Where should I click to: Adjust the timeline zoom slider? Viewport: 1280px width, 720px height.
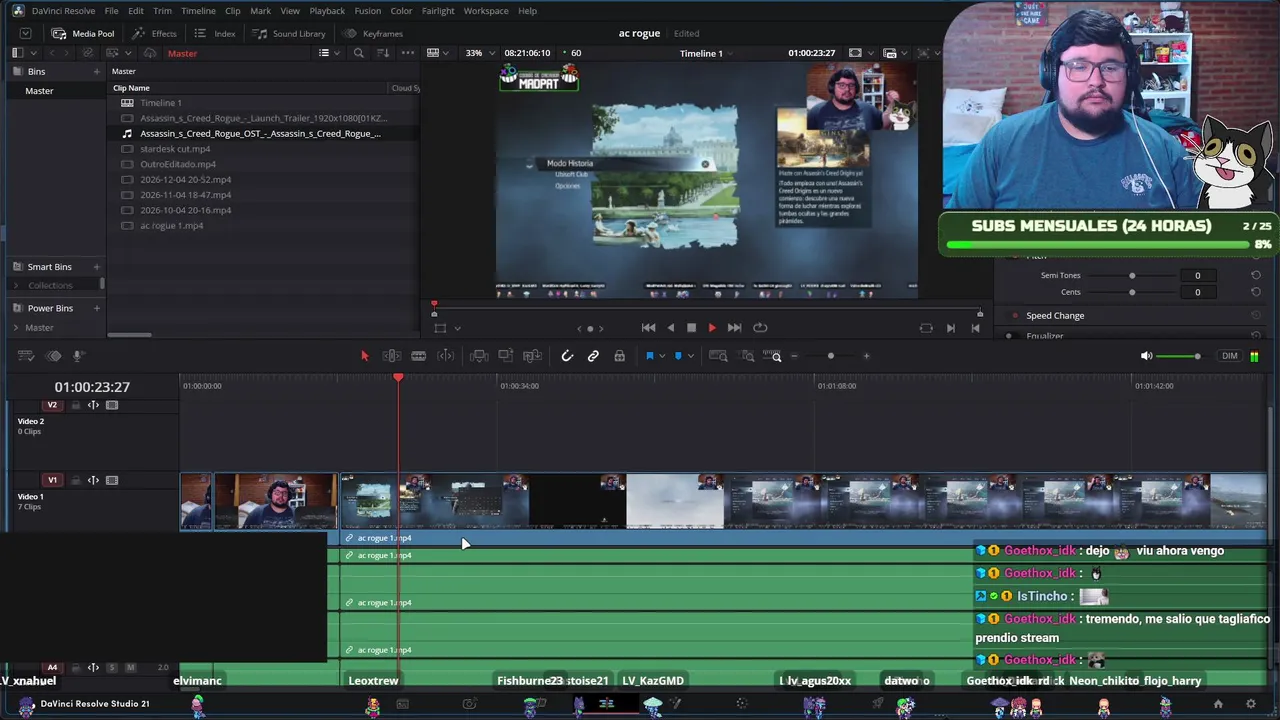pyautogui.click(x=830, y=356)
